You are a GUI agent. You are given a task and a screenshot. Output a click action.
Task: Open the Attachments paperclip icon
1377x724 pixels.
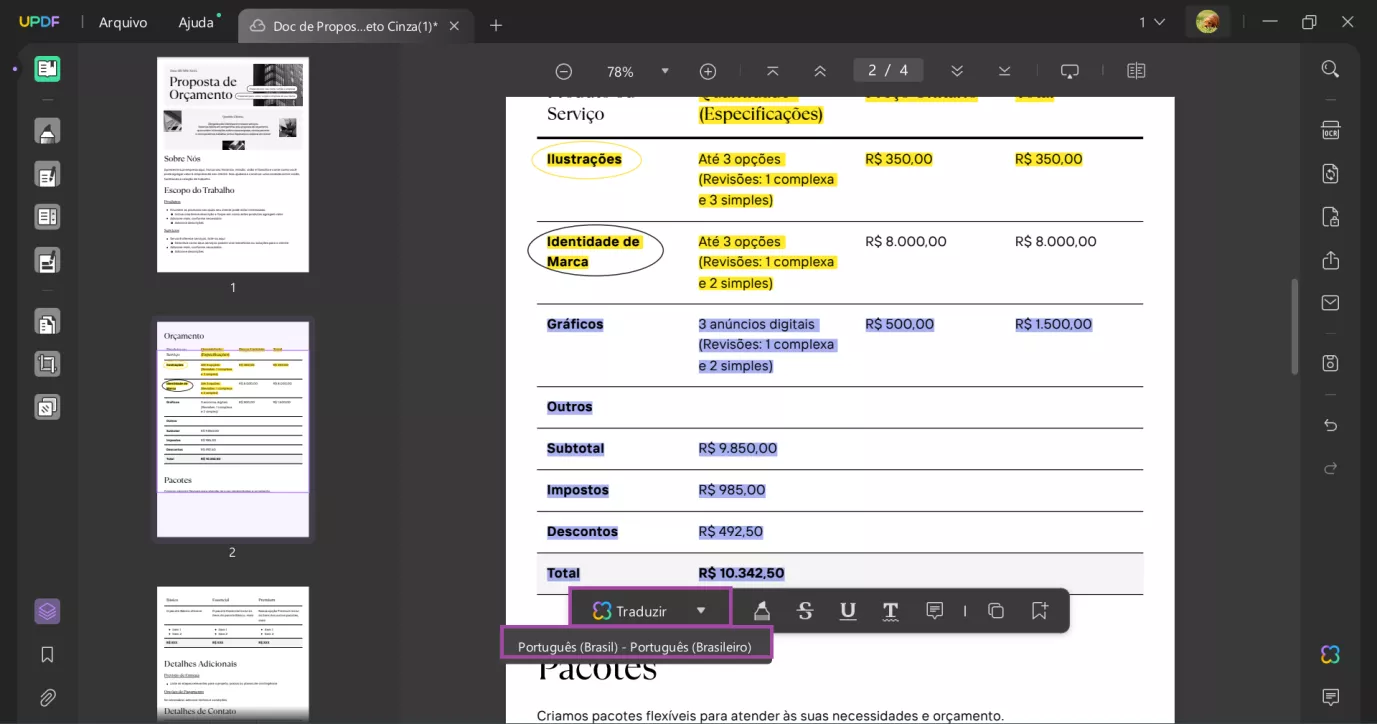click(x=47, y=698)
